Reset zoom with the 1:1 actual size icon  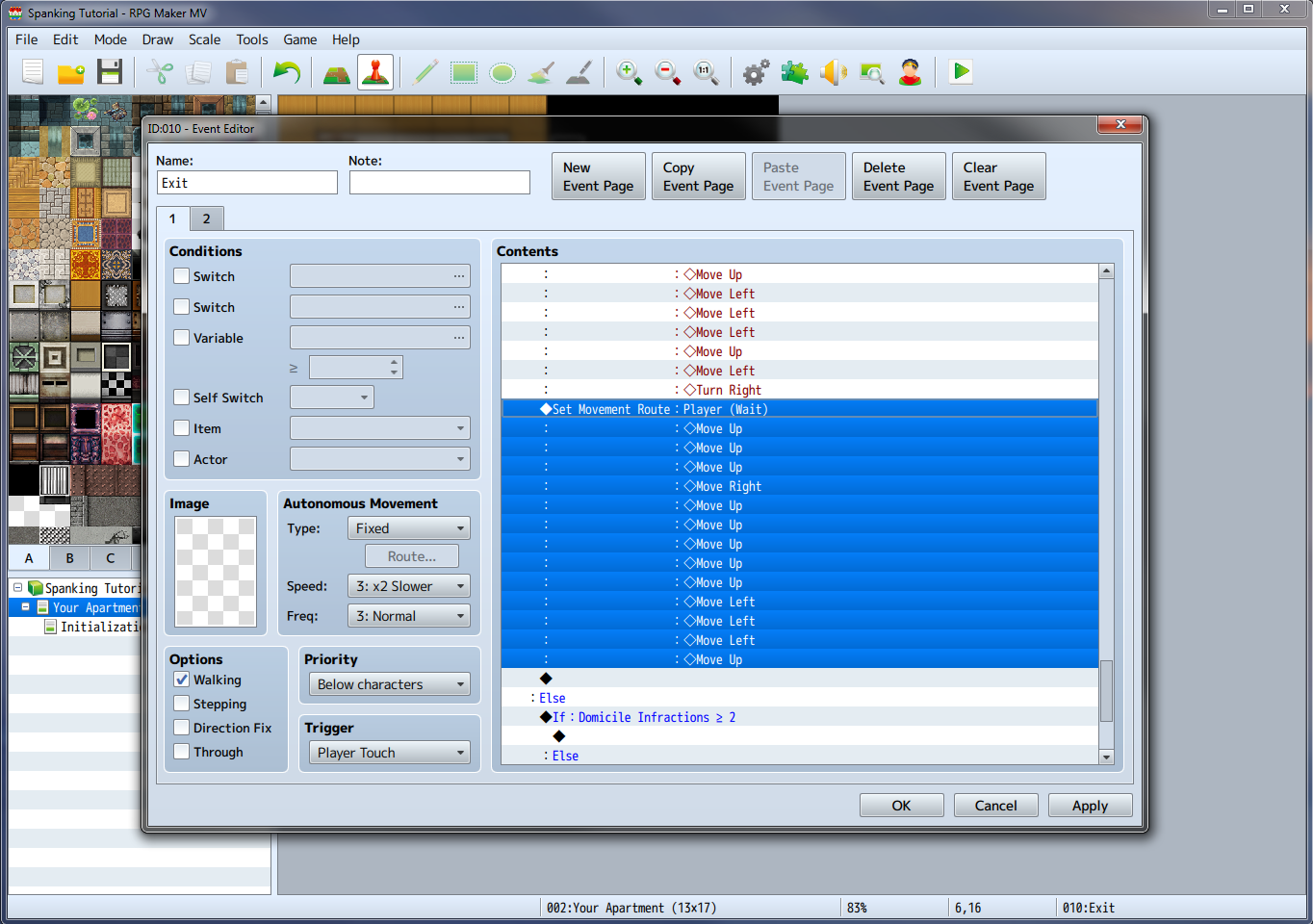(707, 72)
